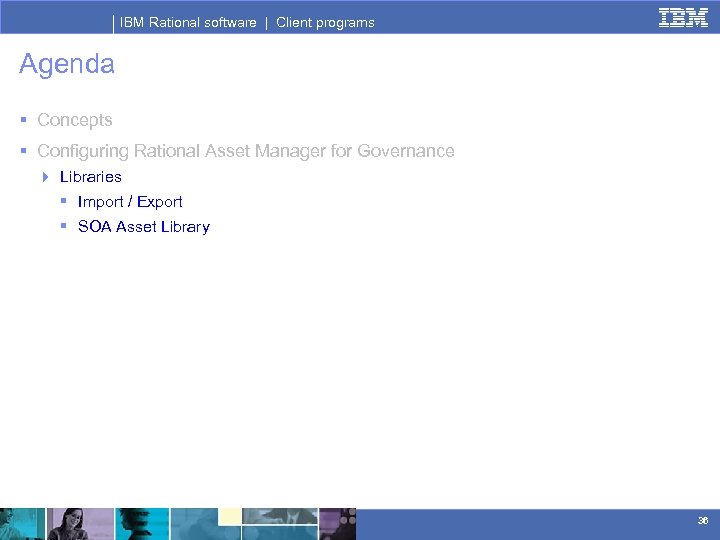
Task: Click the smiling woman footer photo
Action: tap(80, 524)
